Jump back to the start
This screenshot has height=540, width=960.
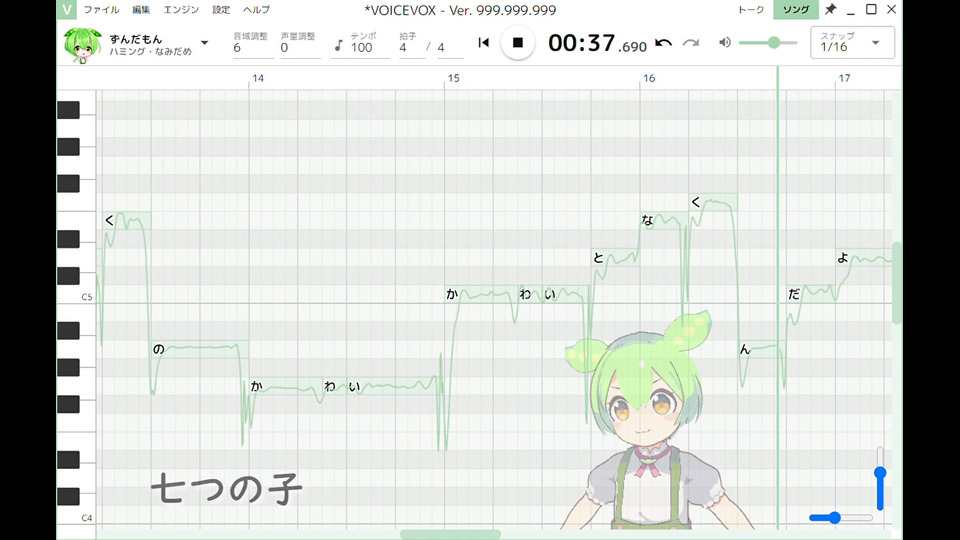pos(484,42)
